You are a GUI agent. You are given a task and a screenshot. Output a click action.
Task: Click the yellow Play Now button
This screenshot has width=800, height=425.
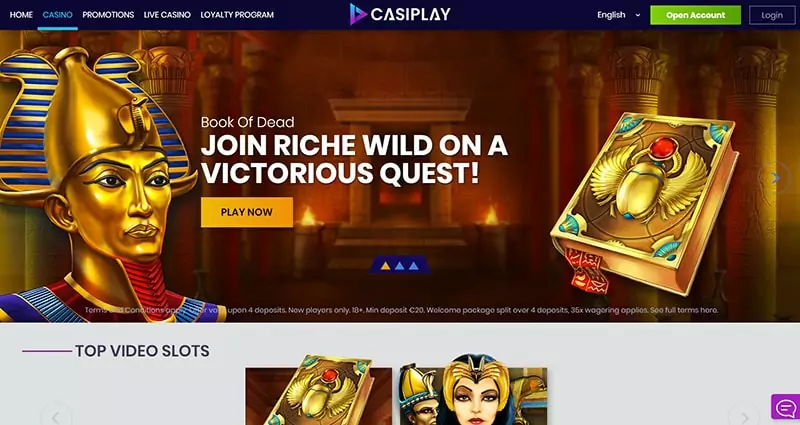point(247,212)
